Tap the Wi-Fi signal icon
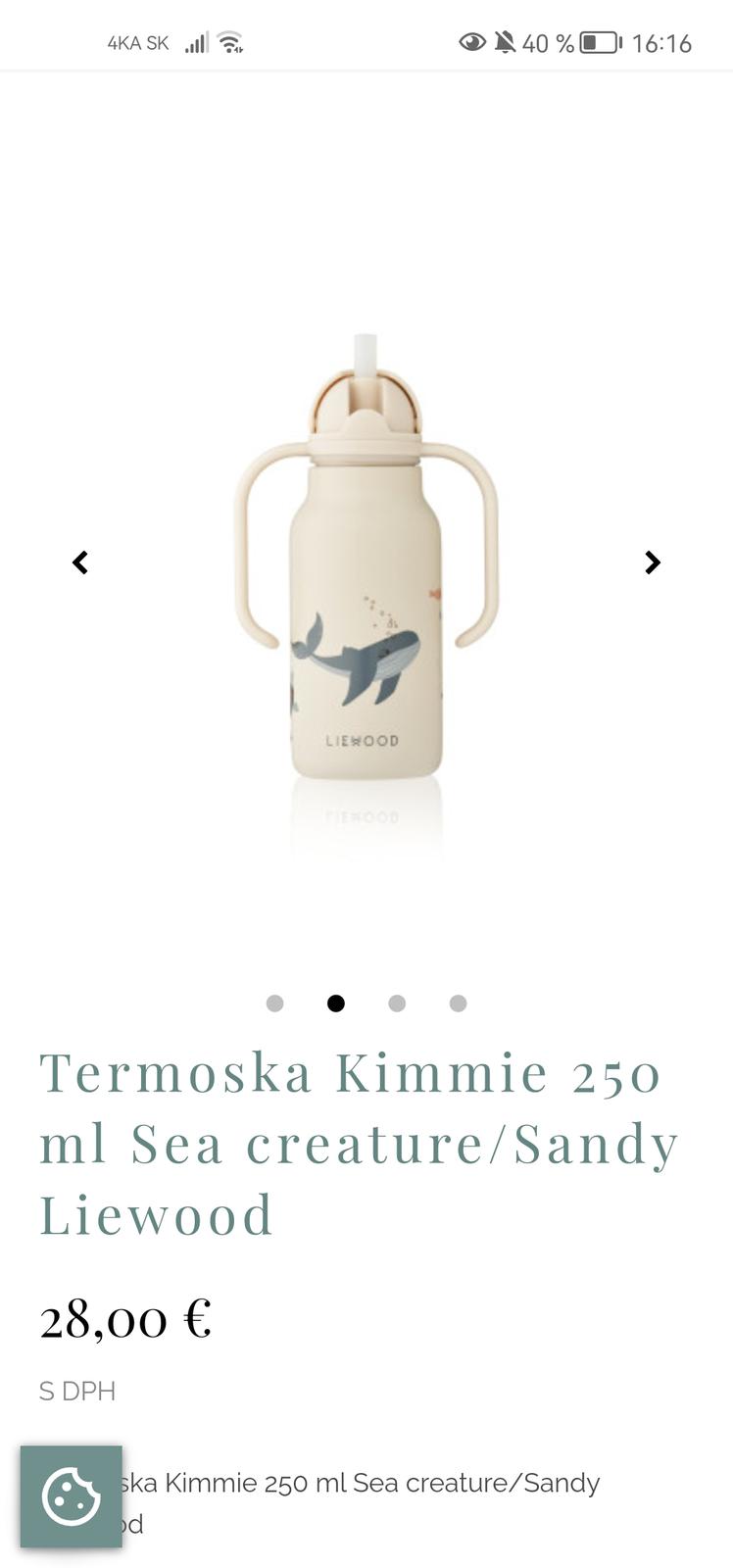Viewport: 733px width, 1568px height. click(x=231, y=42)
